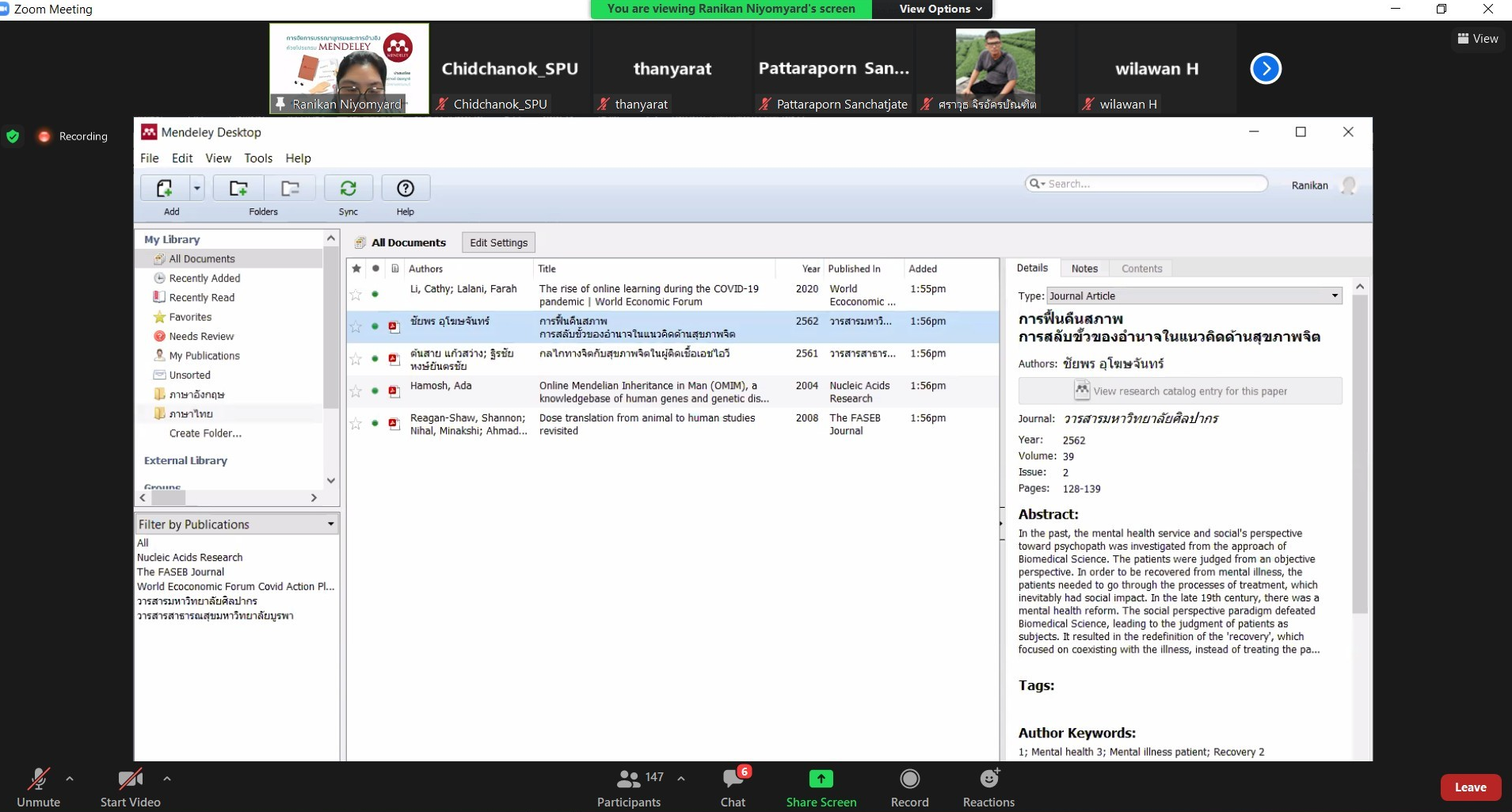Select All Documents in My Library
The height and width of the screenshot is (812, 1512).
tap(202, 259)
